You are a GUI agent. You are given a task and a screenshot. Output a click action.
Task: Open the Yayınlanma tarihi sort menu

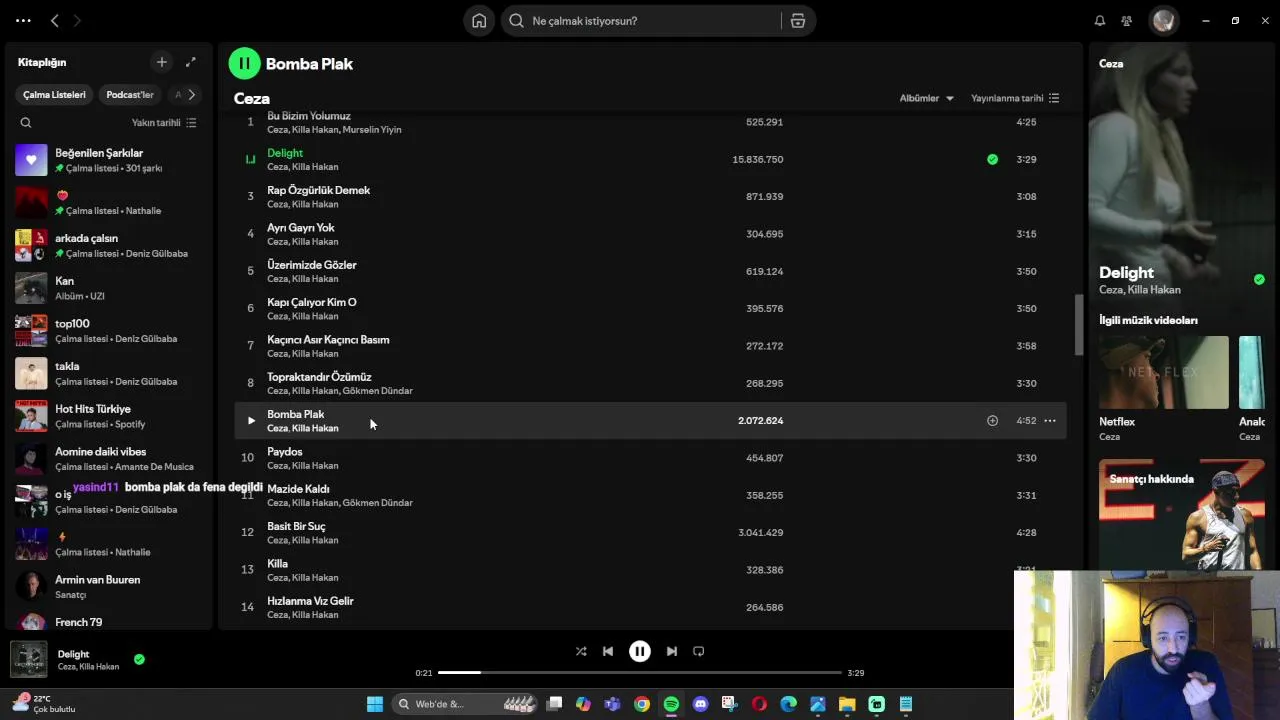[x=1015, y=98]
